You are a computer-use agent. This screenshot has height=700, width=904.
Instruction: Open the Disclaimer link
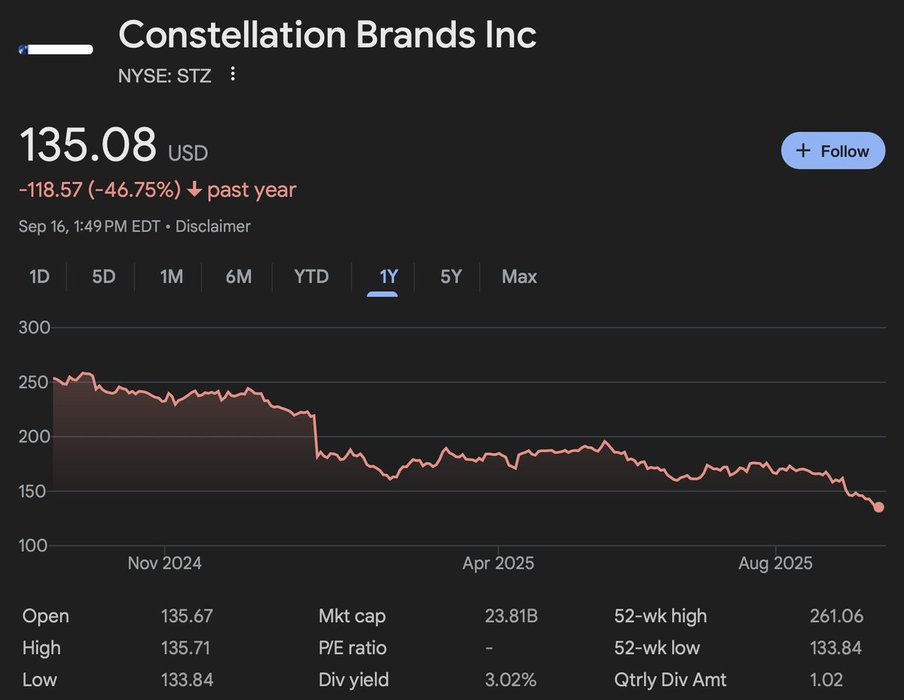pos(213,226)
